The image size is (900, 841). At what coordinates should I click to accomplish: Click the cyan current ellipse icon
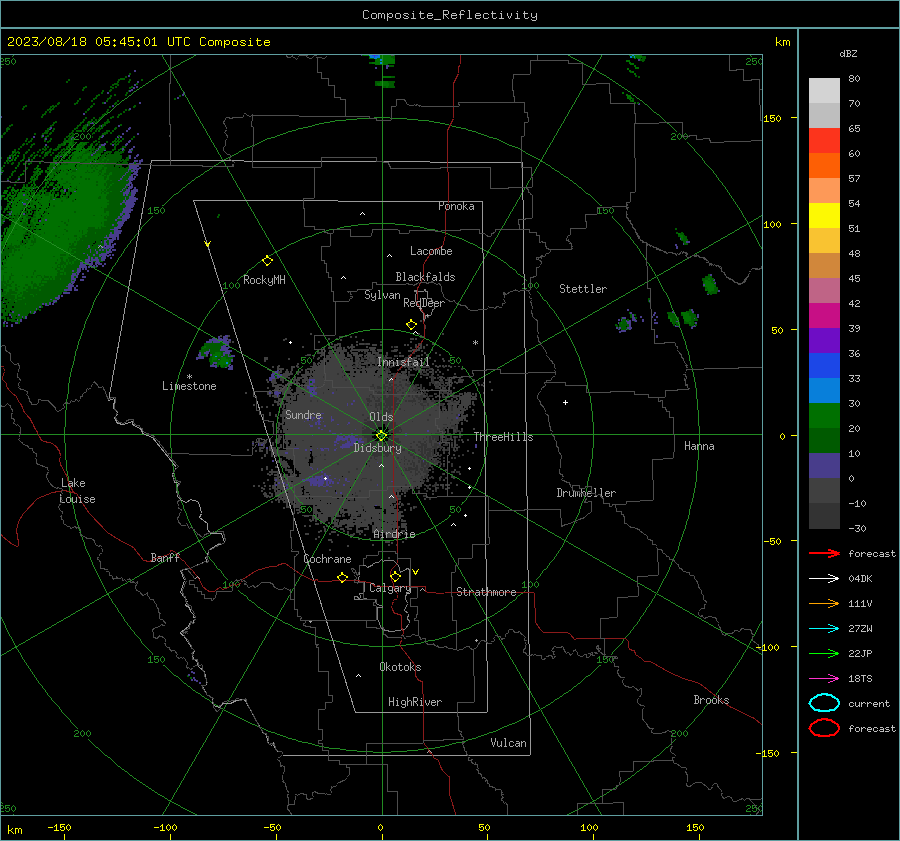click(824, 703)
